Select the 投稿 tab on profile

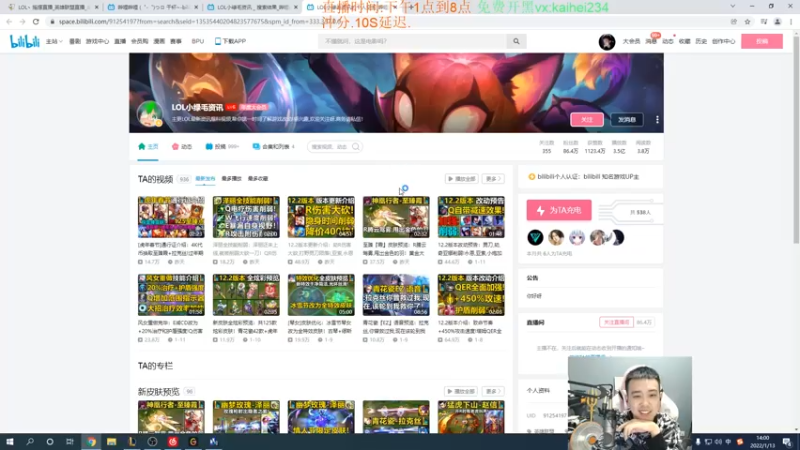[222, 146]
